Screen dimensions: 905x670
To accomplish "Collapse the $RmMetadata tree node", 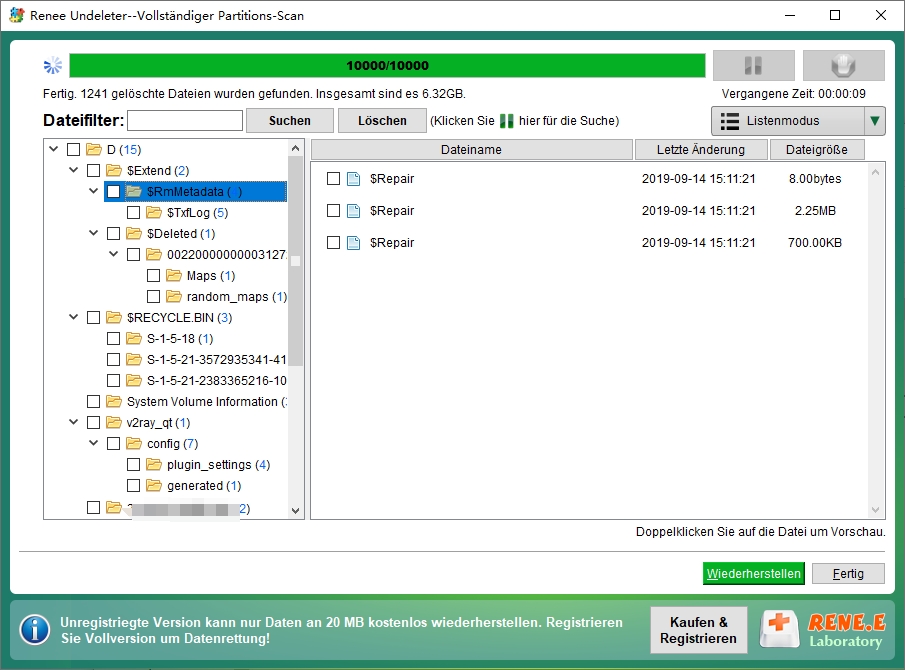I will [94, 190].
